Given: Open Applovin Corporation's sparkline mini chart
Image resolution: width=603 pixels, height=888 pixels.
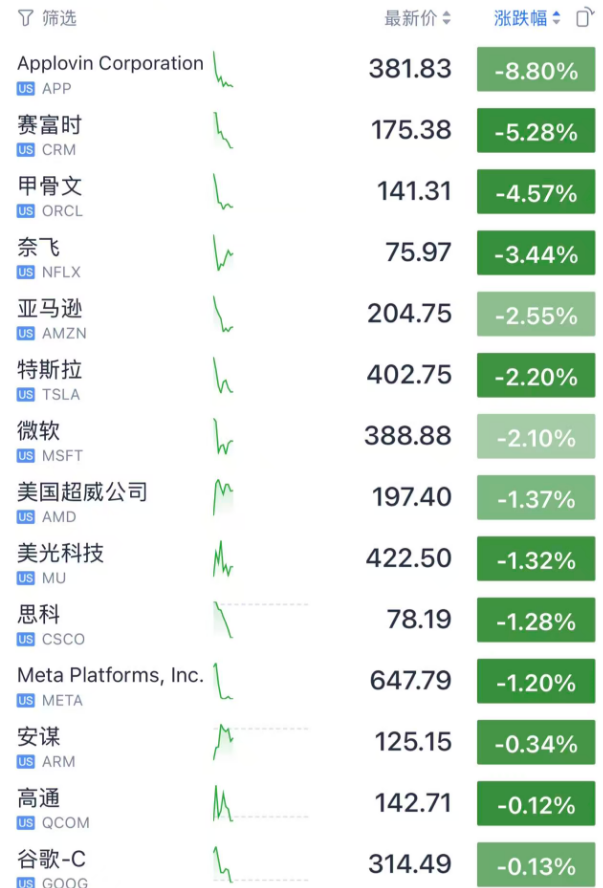Looking at the screenshot, I should pyautogui.click(x=222, y=70).
